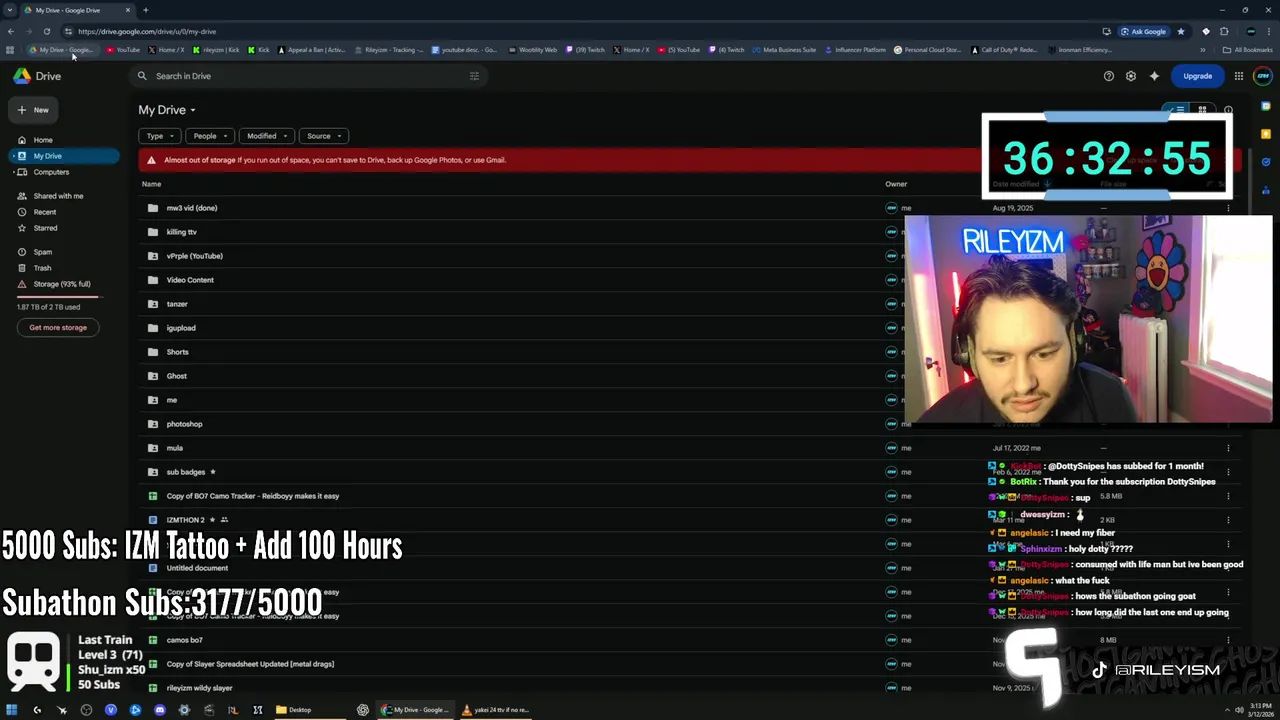Open the Google account avatar
The height and width of the screenshot is (720, 1280).
tap(1263, 76)
